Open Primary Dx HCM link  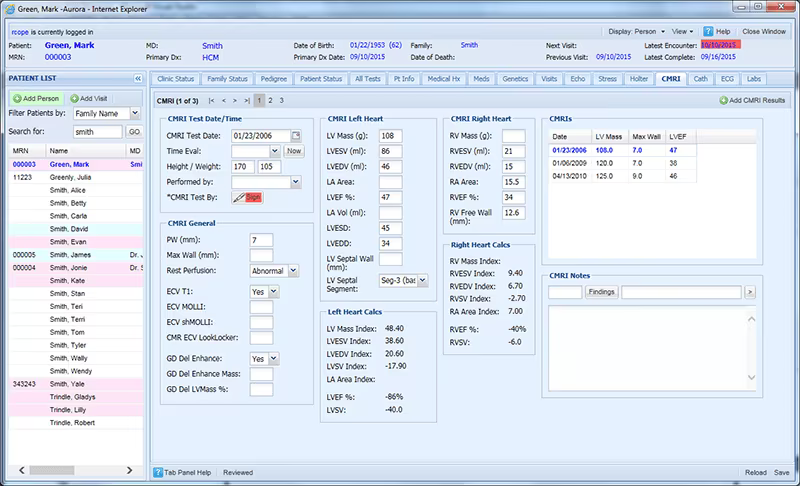coord(210,58)
